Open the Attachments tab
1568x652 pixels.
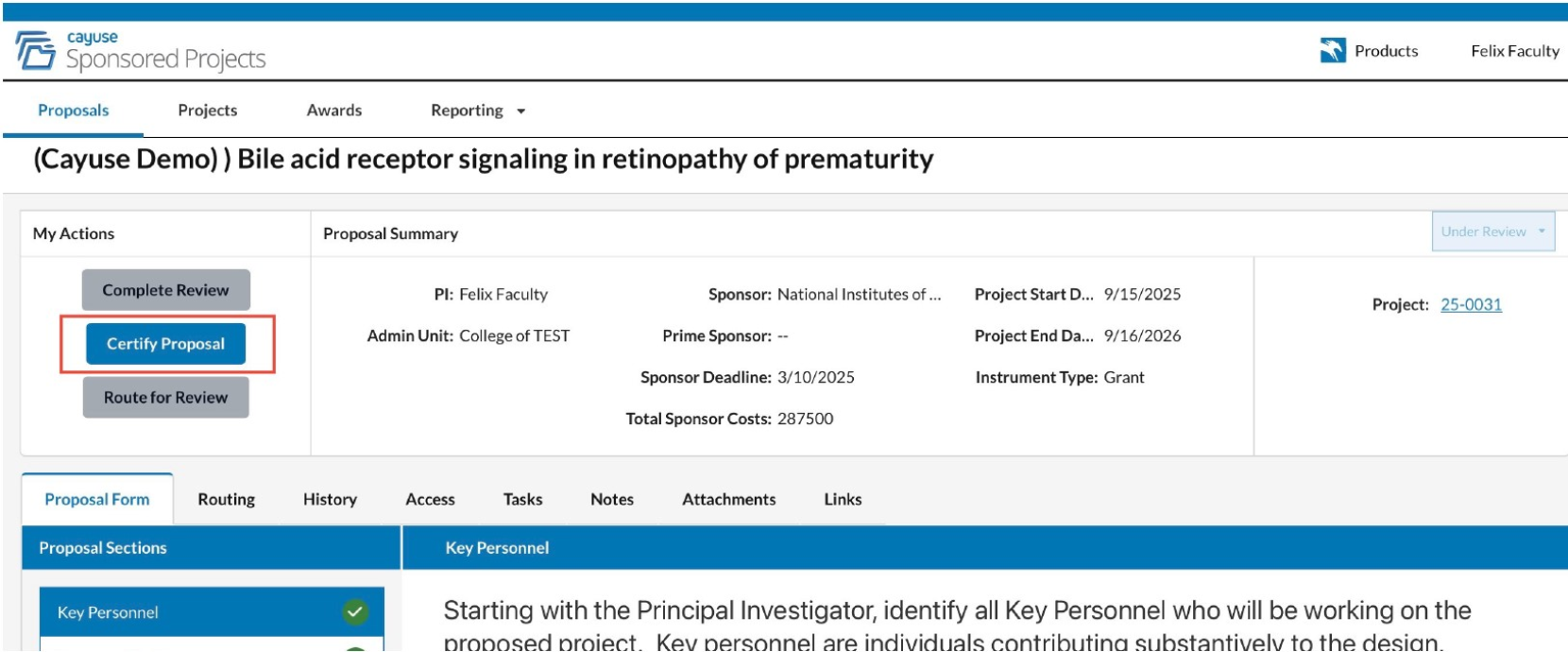(x=729, y=499)
